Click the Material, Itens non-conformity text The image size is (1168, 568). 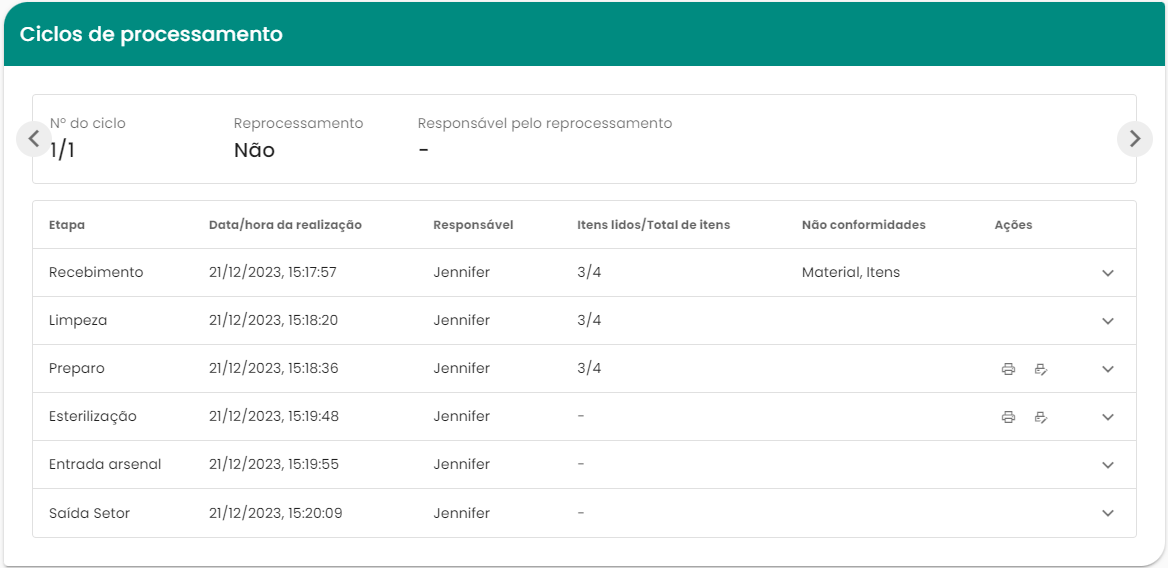tap(850, 272)
